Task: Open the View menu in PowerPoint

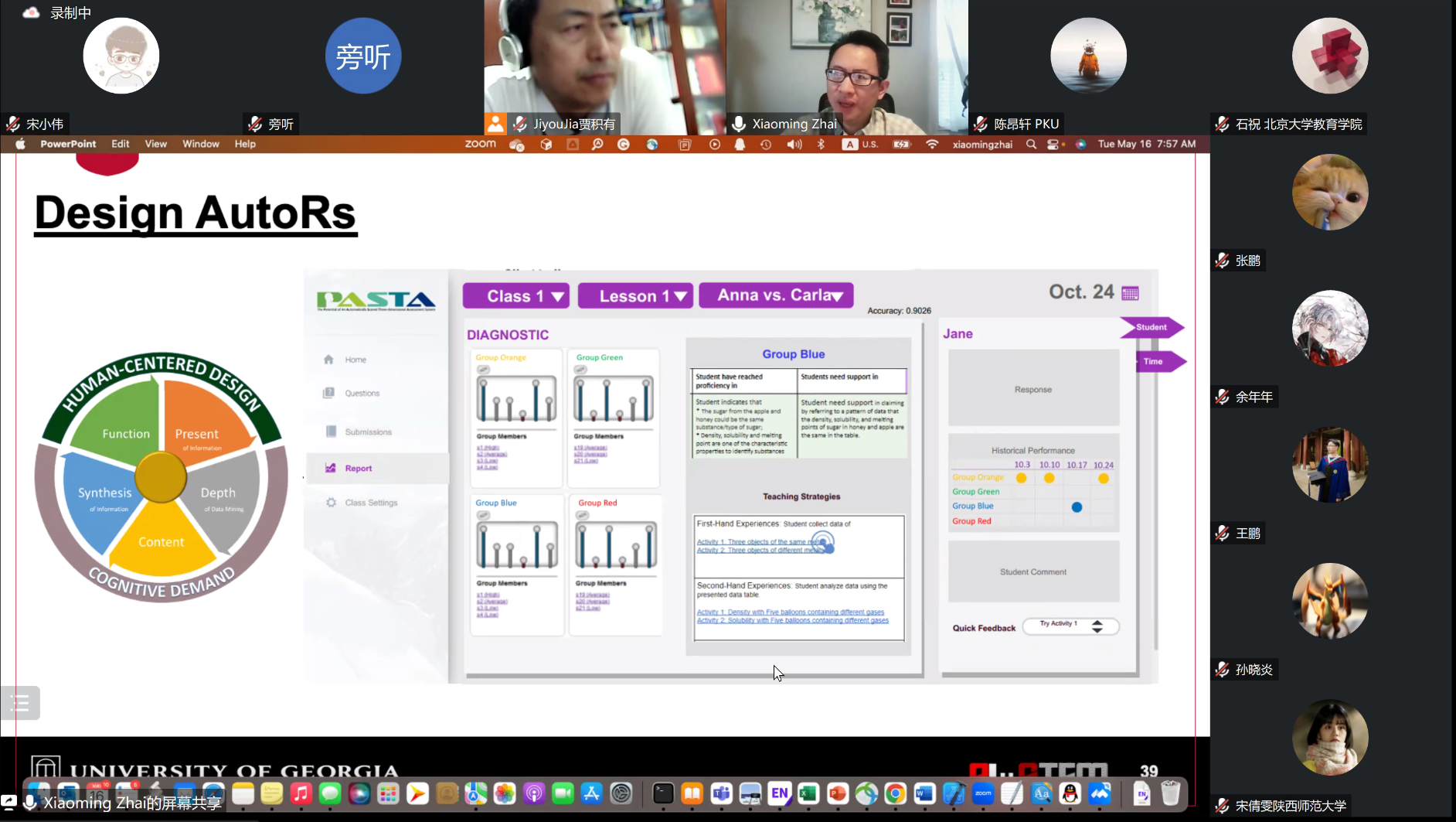Action: pos(155,145)
